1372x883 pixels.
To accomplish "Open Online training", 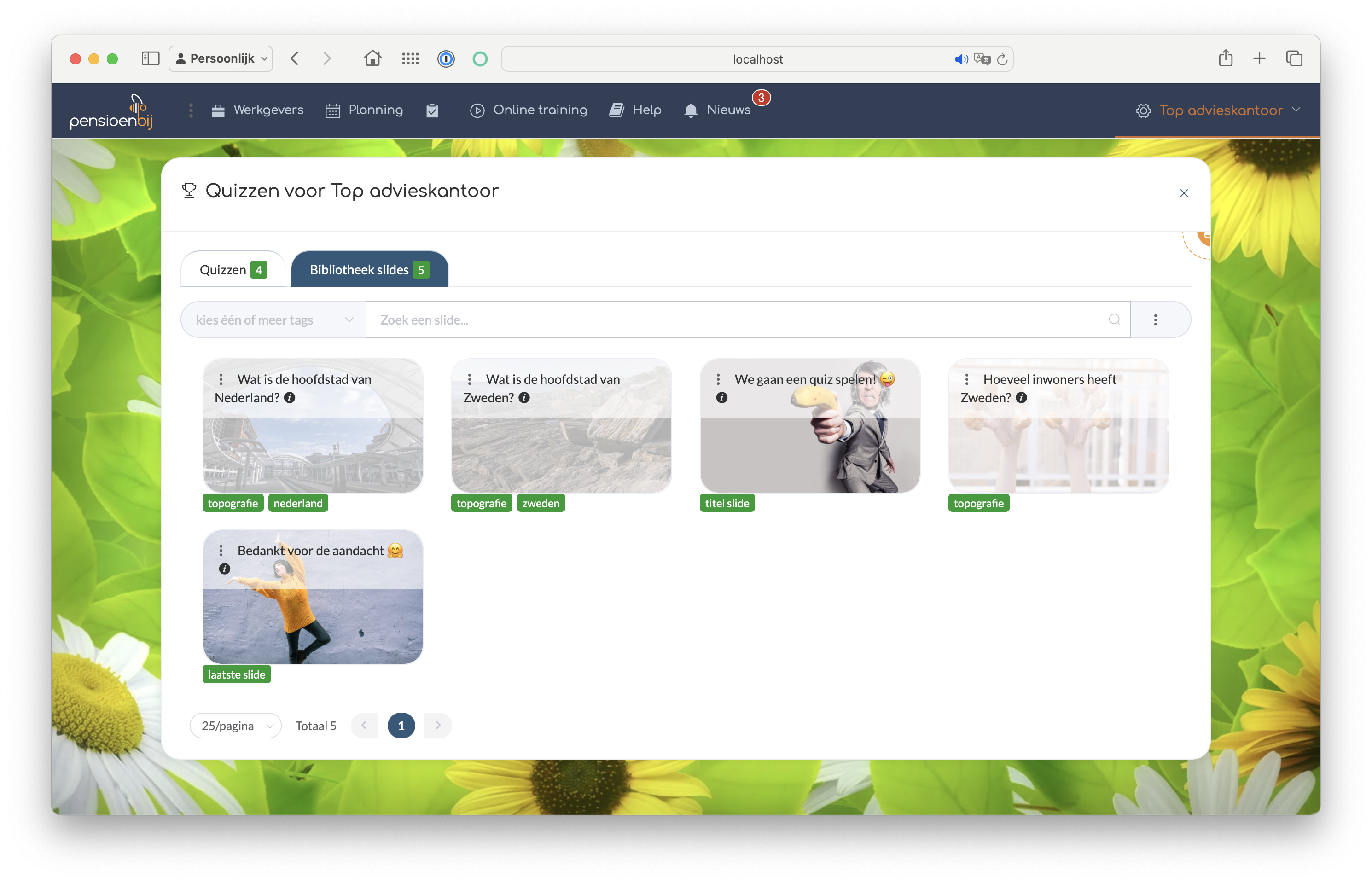I will 528,110.
